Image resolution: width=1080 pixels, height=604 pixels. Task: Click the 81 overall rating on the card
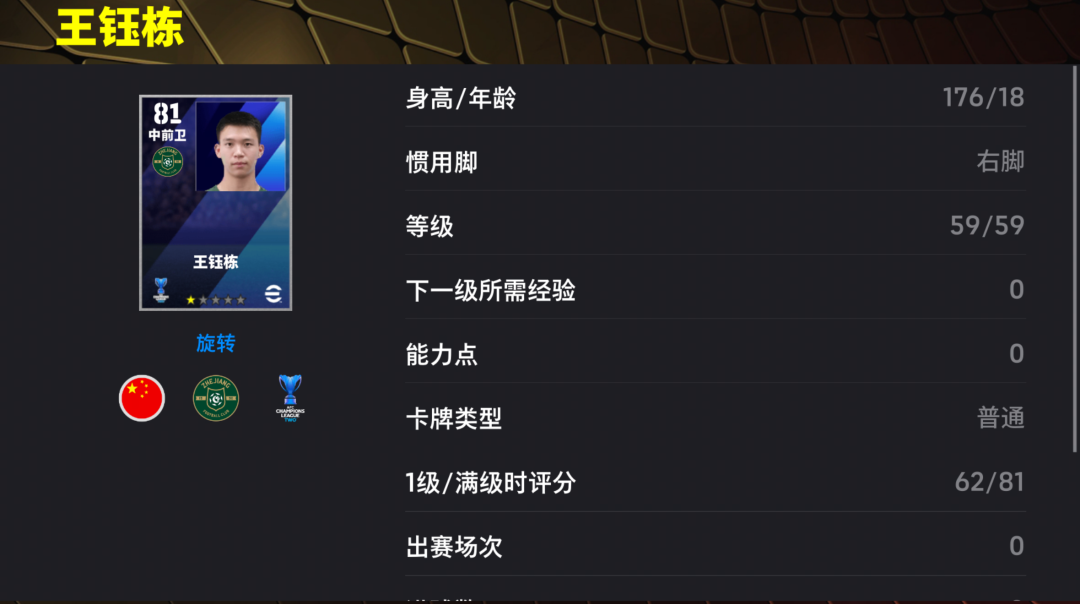pos(167,113)
